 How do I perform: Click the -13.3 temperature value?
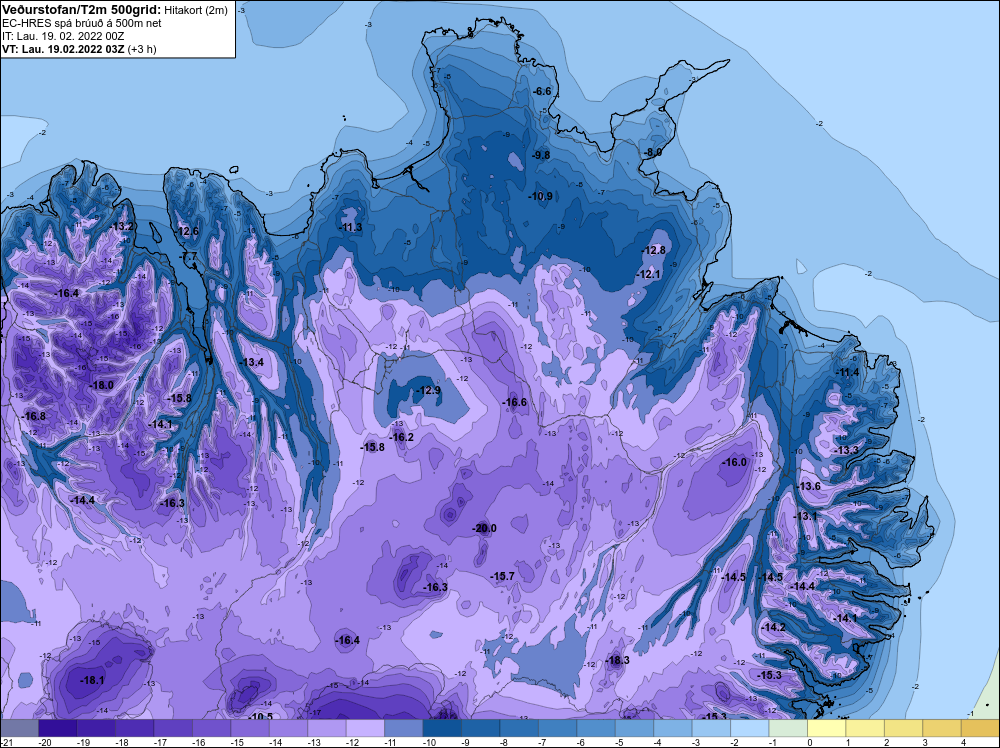click(x=847, y=450)
